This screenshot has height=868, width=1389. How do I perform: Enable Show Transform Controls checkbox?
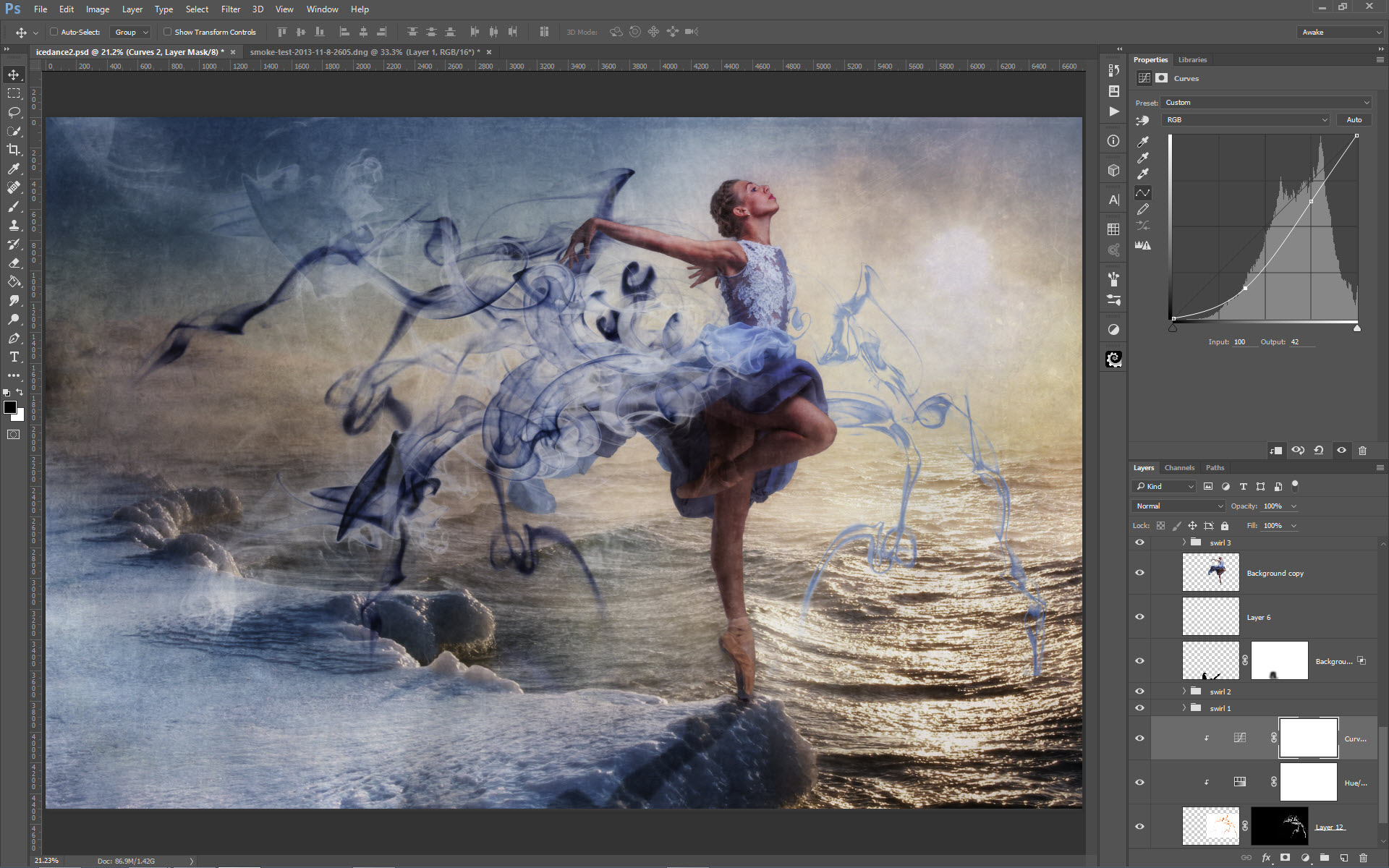167,32
